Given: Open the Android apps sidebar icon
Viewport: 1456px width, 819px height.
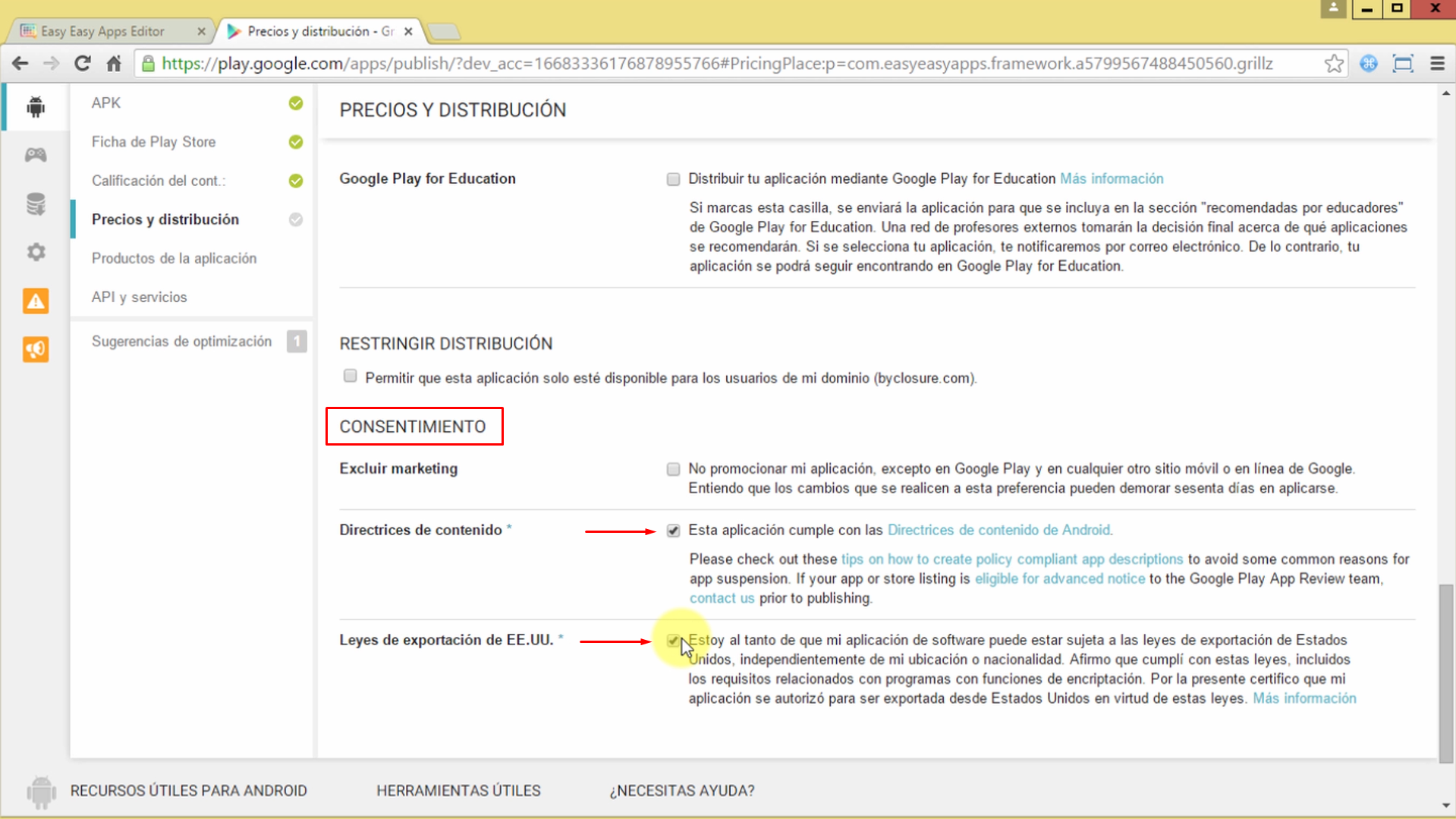Looking at the screenshot, I should tap(36, 107).
